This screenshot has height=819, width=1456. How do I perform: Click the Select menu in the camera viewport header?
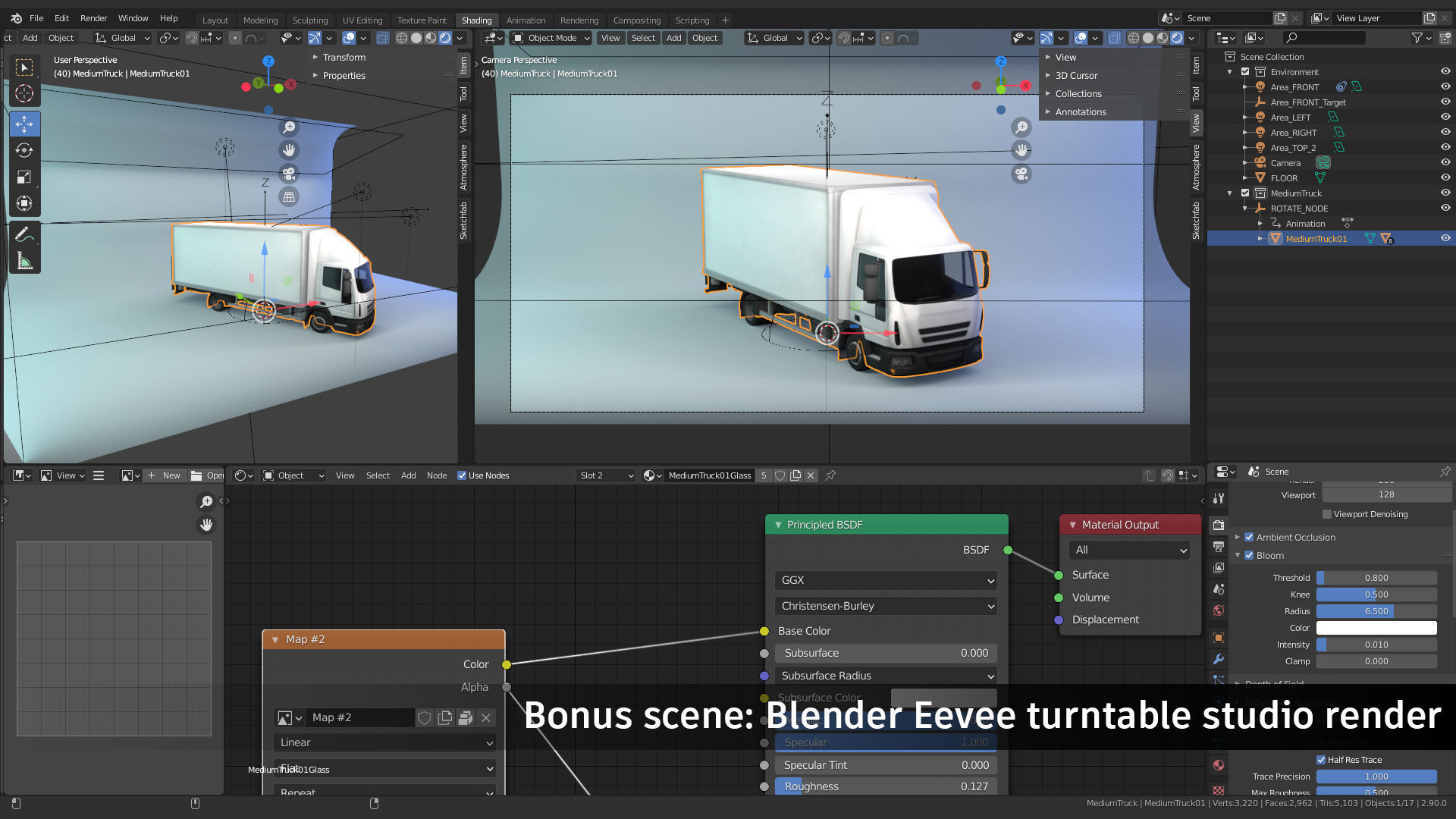click(x=643, y=38)
